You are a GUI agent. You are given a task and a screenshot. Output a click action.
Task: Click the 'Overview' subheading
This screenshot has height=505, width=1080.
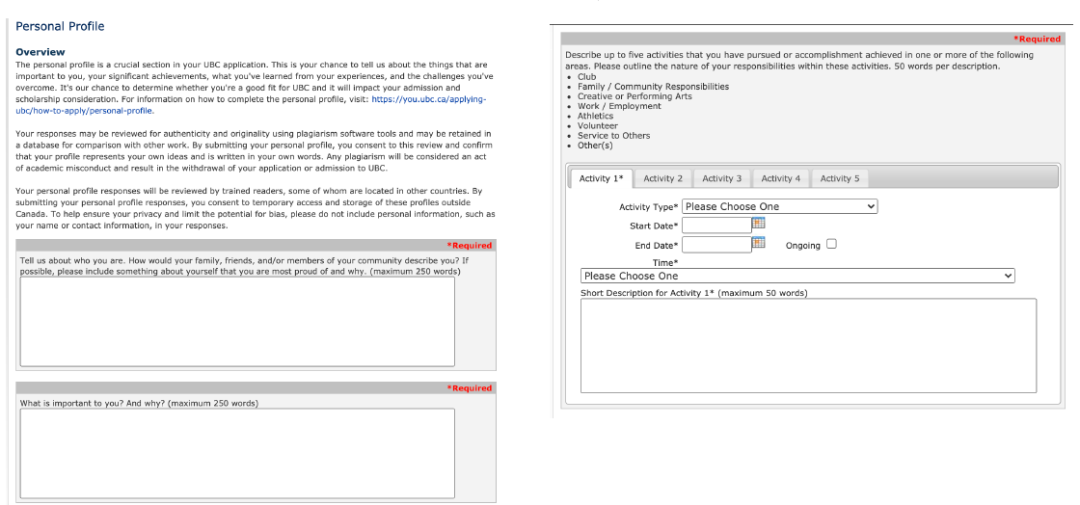(x=40, y=52)
